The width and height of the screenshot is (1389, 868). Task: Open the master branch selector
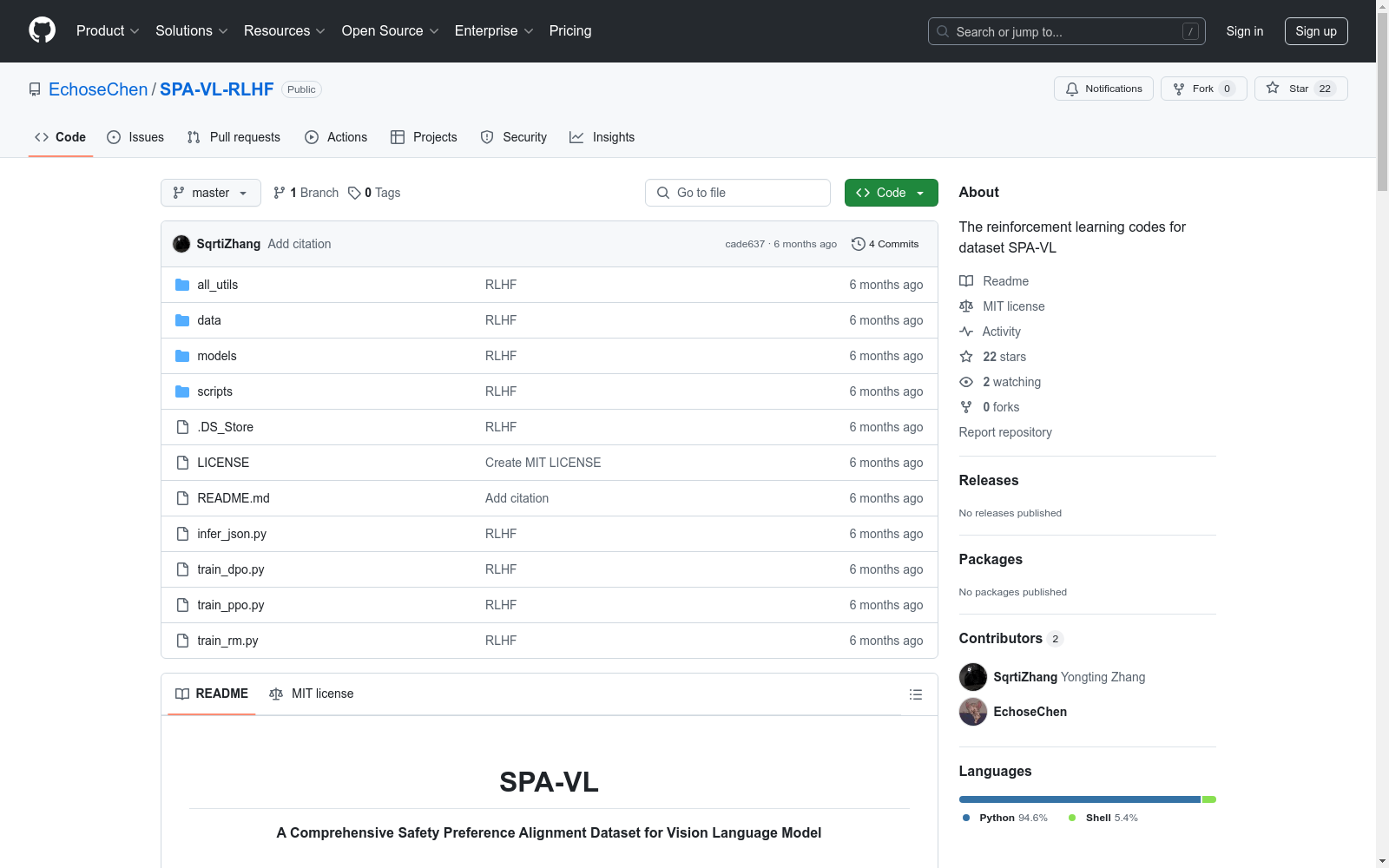tap(211, 193)
